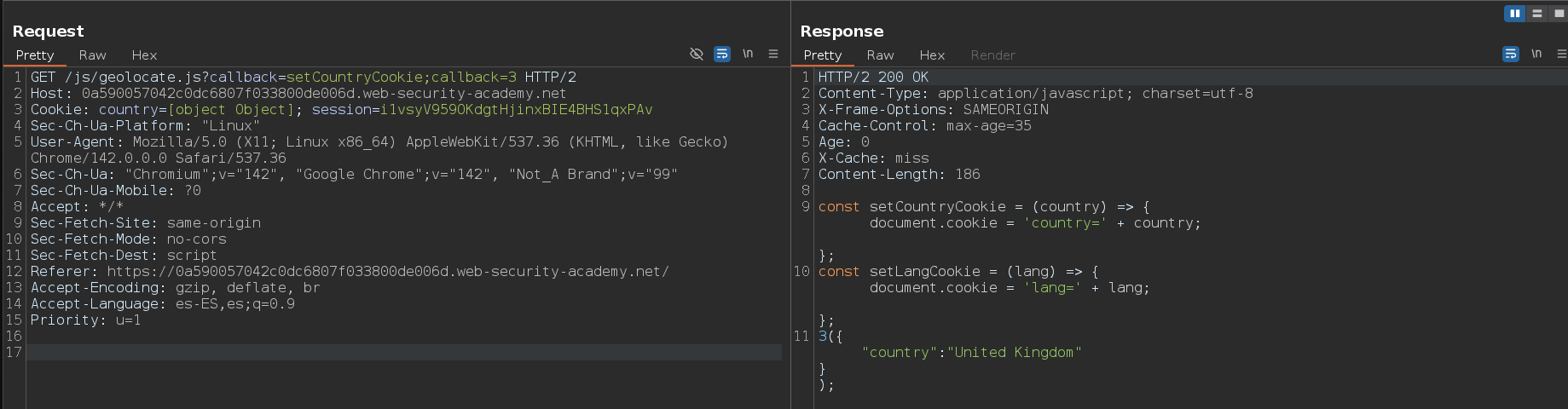Open the Request panel hamburger menu
Image resolution: width=1568 pixels, height=409 pixels.
point(773,54)
